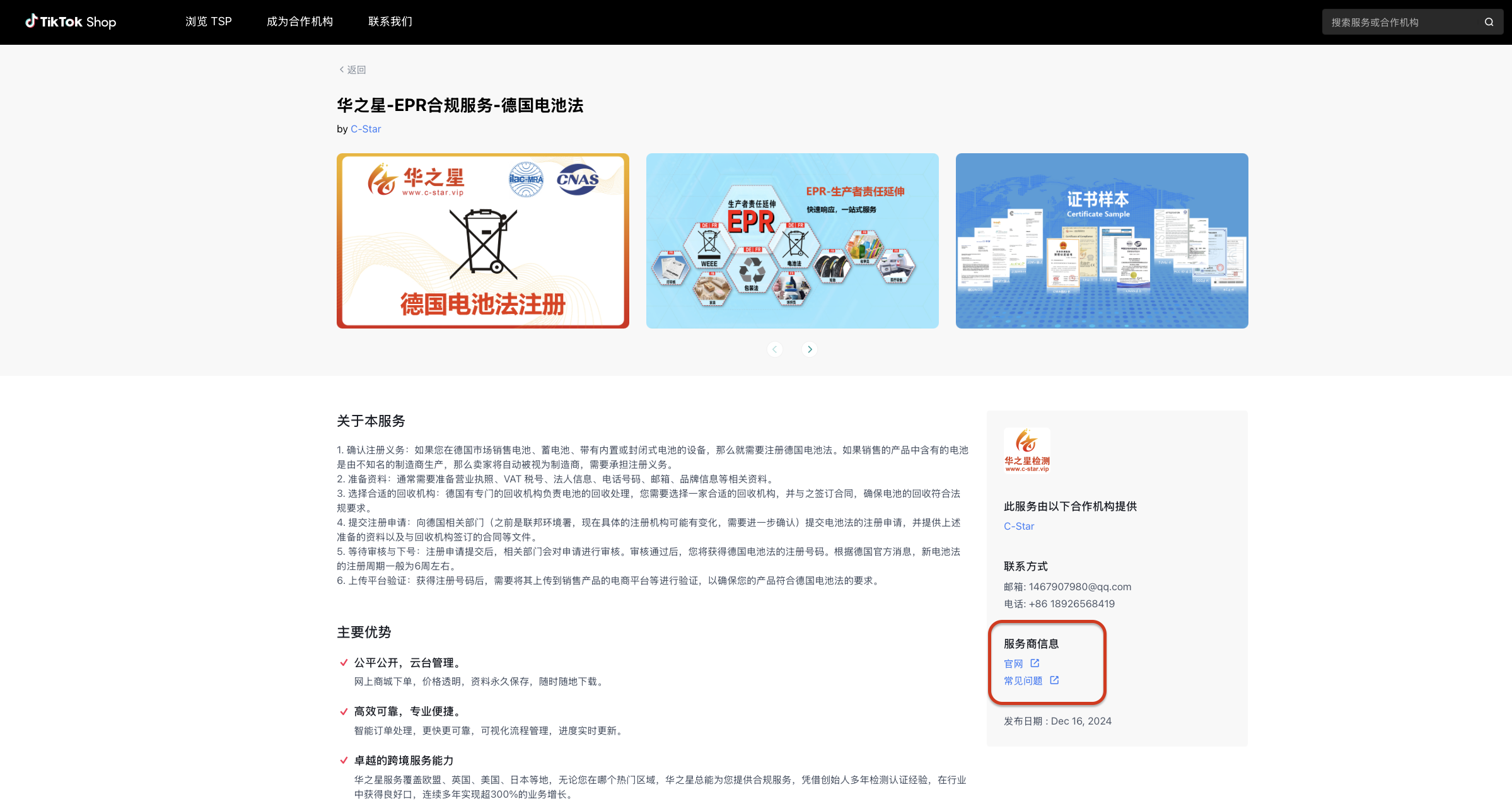Click the search services input field
This screenshot has width=1512, height=804.
pyautogui.click(x=1400, y=21)
